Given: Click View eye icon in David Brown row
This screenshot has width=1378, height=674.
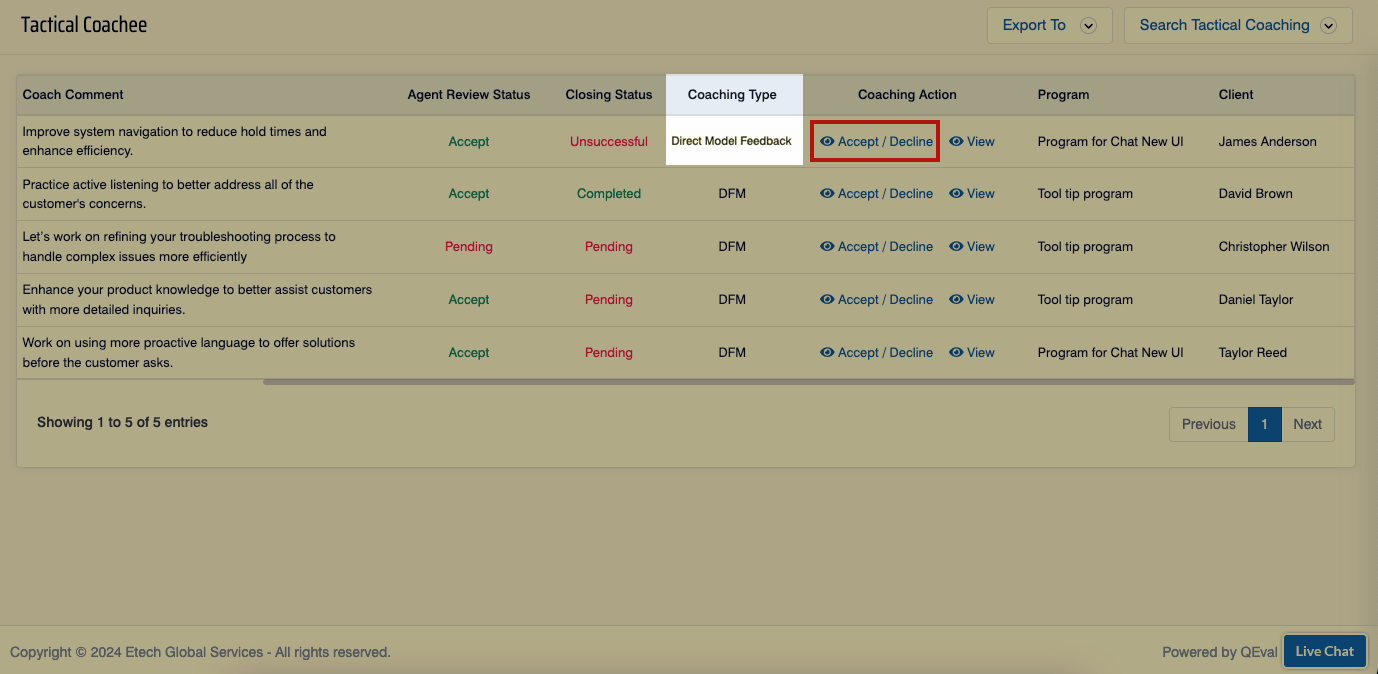Looking at the screenshot, I should (956, 194).
